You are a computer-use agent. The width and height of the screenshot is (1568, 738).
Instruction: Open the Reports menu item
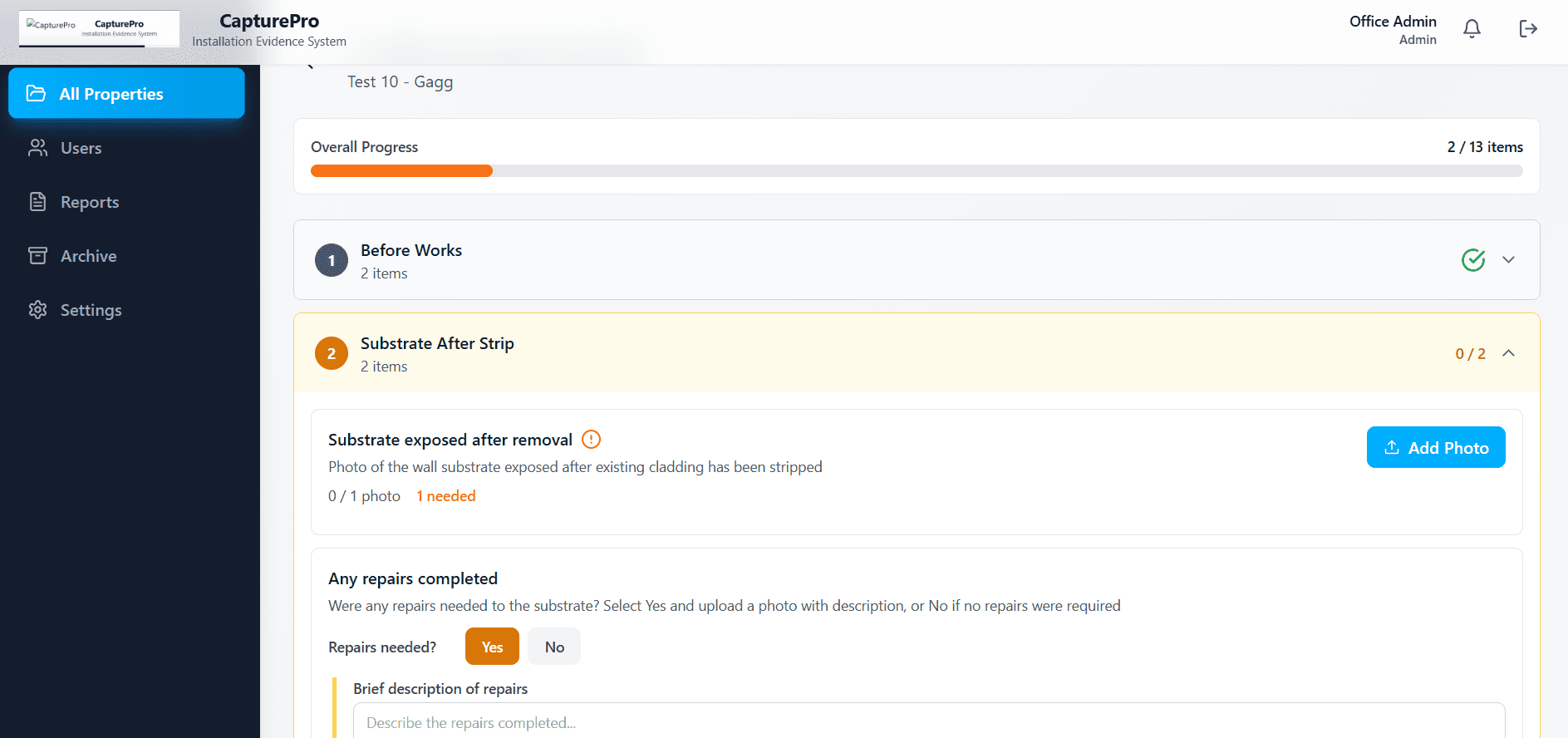pos(90,202)
